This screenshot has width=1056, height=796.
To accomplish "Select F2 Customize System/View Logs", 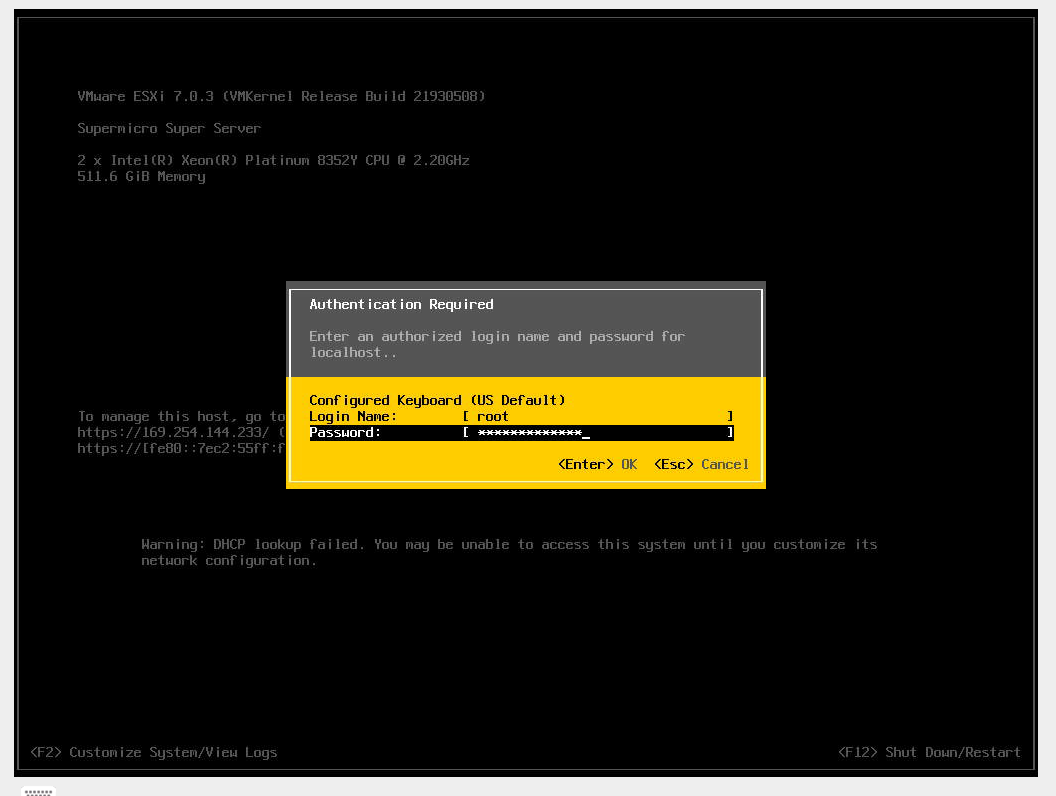I will (x=154, y=752).
